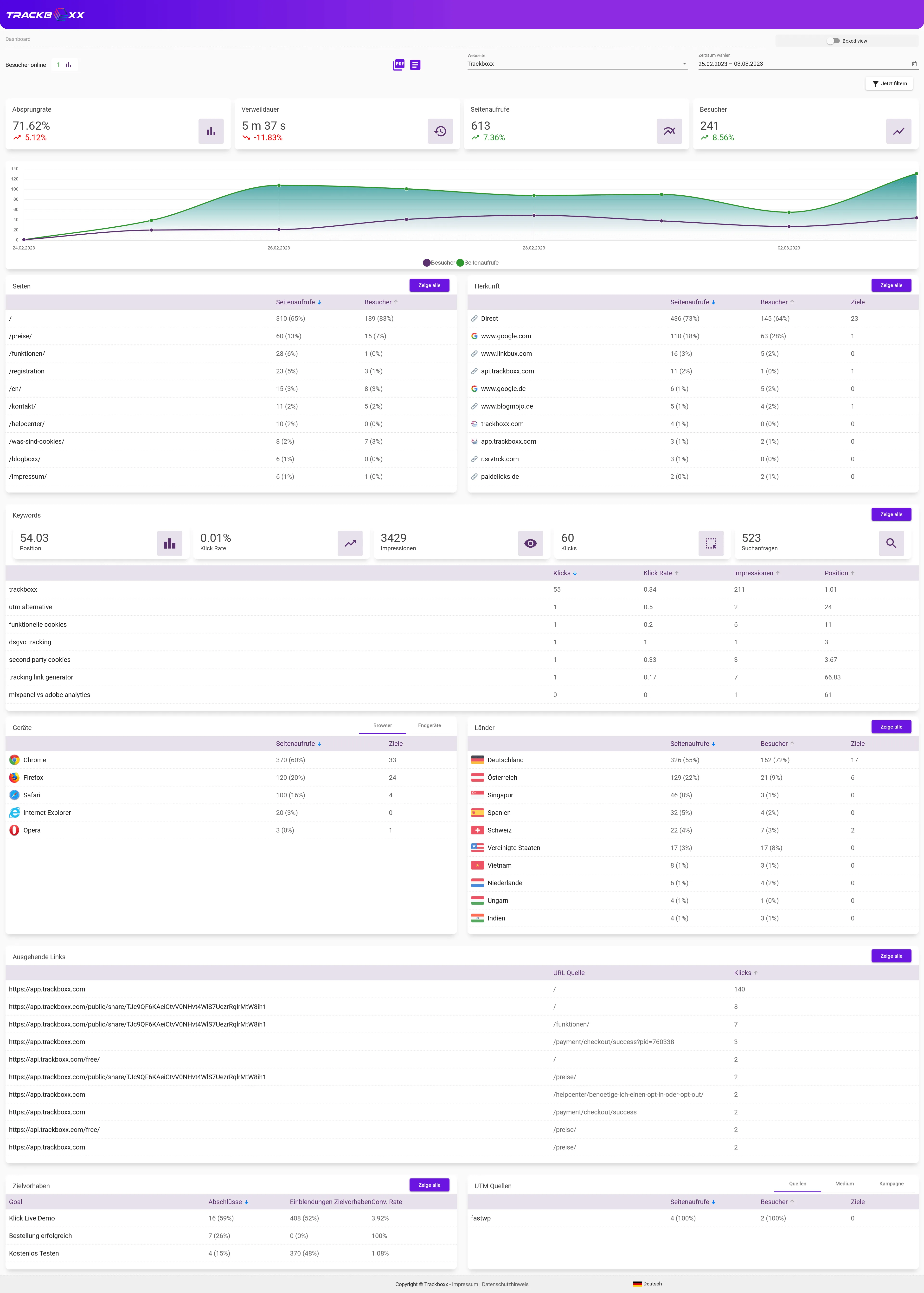Click the Safari browser icon
The width and height of the screenshot is (924, 1293).
pyautogui.click(x=14, y=795)
